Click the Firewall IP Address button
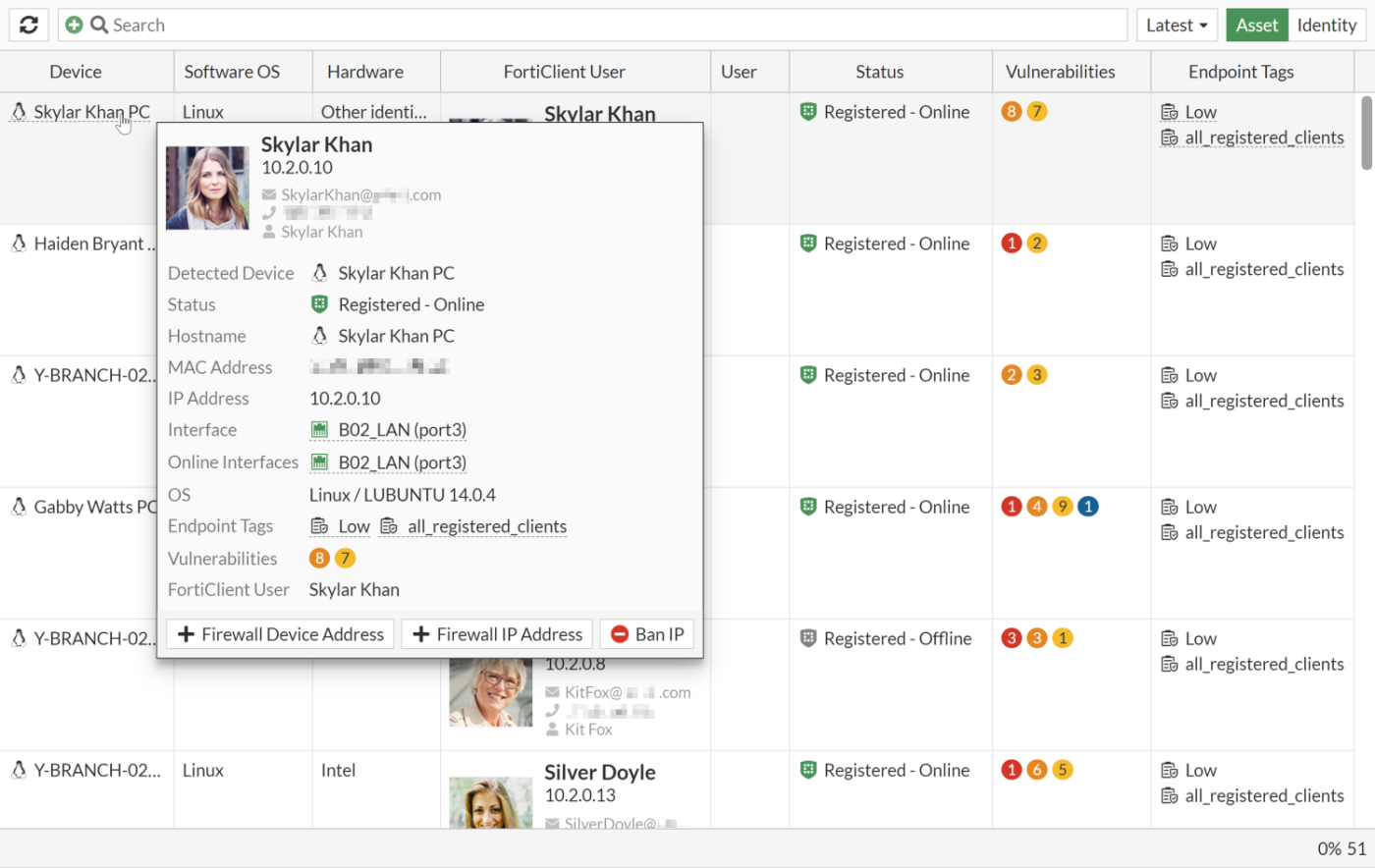1375x868 pixels. pyautogui.click(x=497, y=634)
